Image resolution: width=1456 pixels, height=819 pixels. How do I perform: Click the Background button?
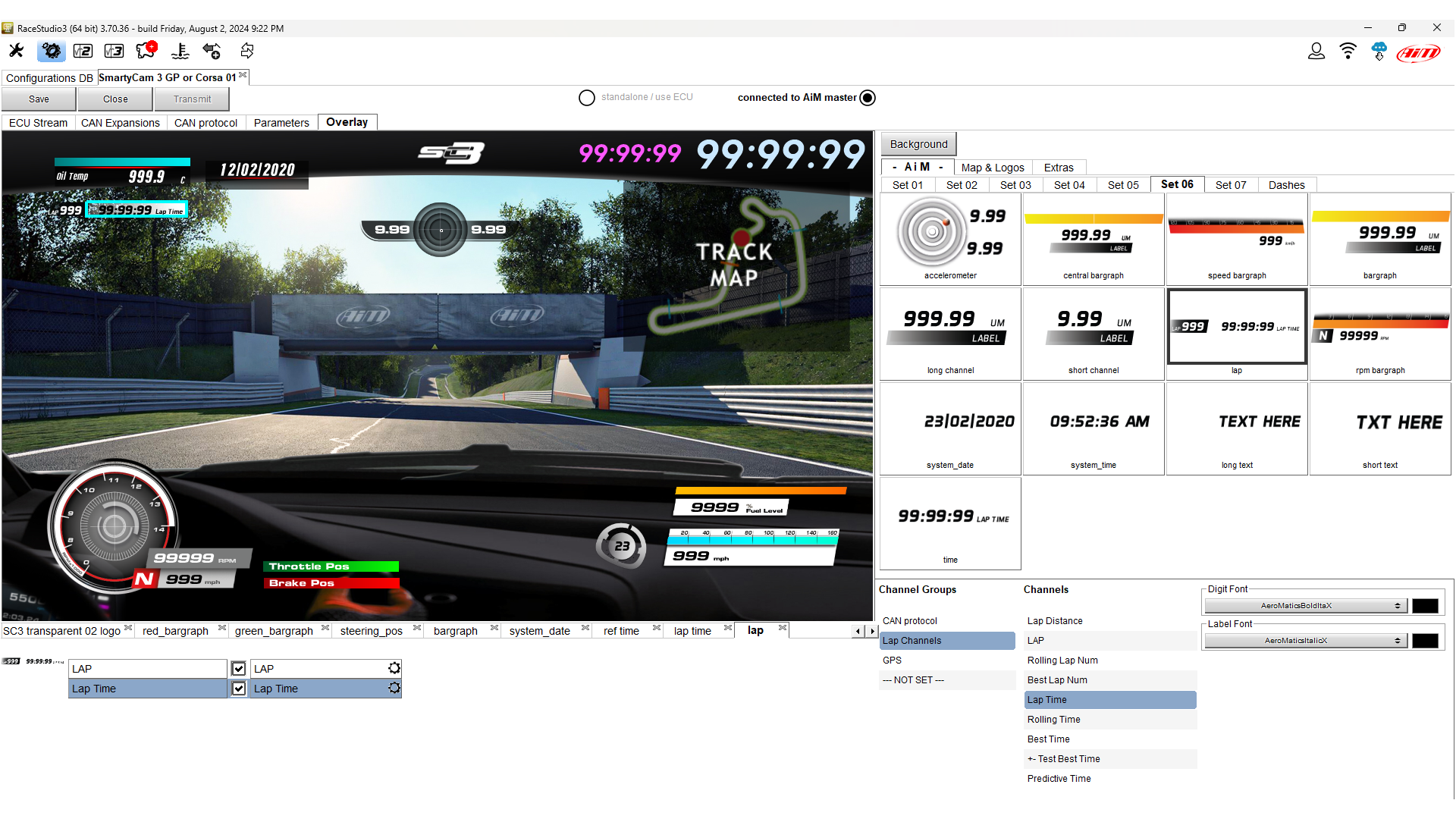tap(918, 143)
